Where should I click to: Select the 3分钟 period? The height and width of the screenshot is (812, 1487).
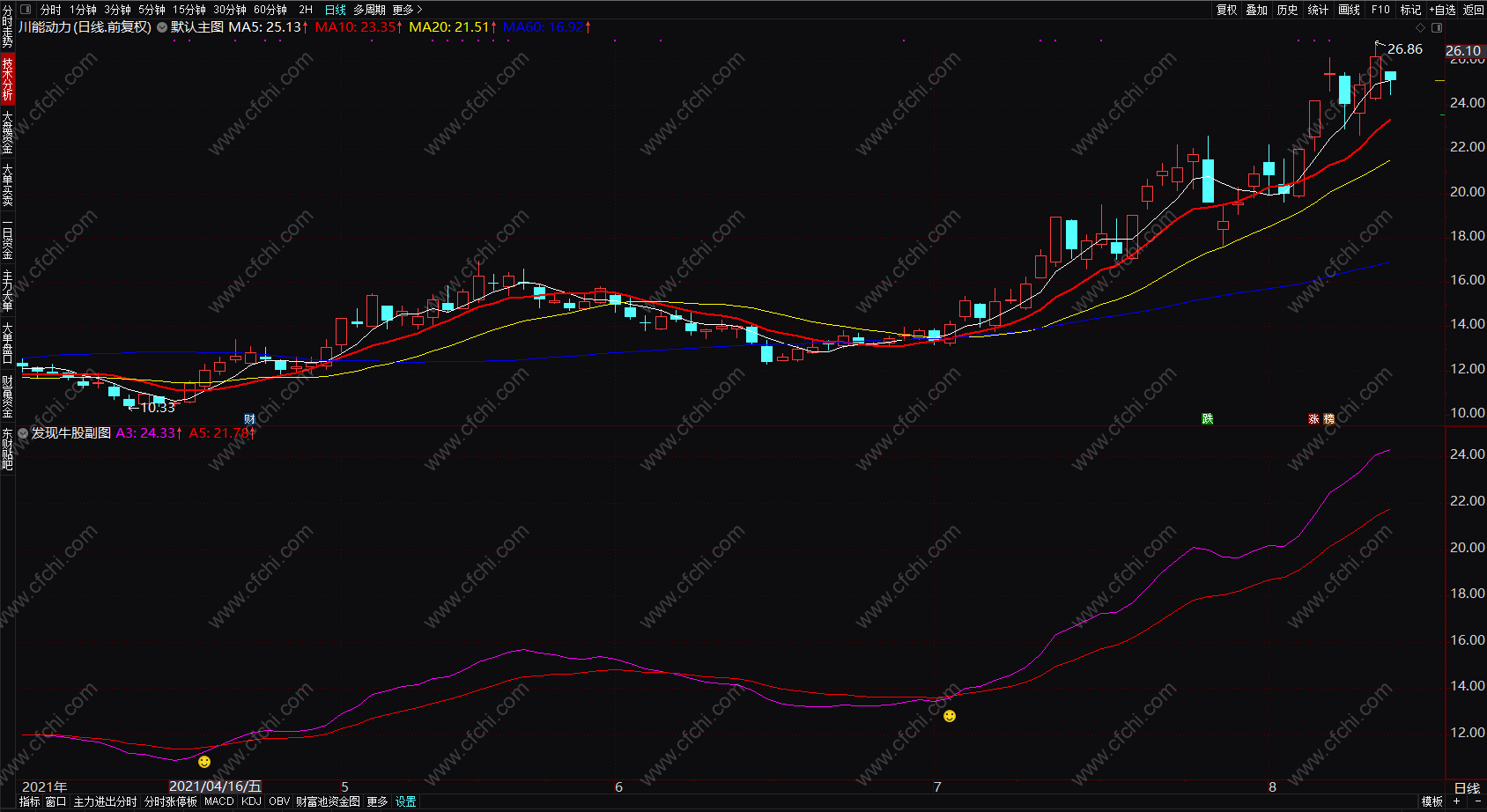coord(118,10)
